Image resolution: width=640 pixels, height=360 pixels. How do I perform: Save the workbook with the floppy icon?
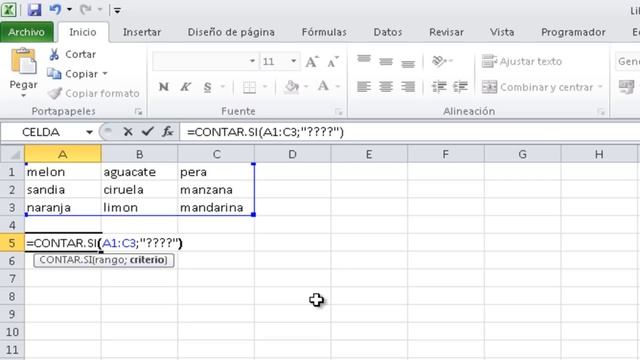point(34,9)
